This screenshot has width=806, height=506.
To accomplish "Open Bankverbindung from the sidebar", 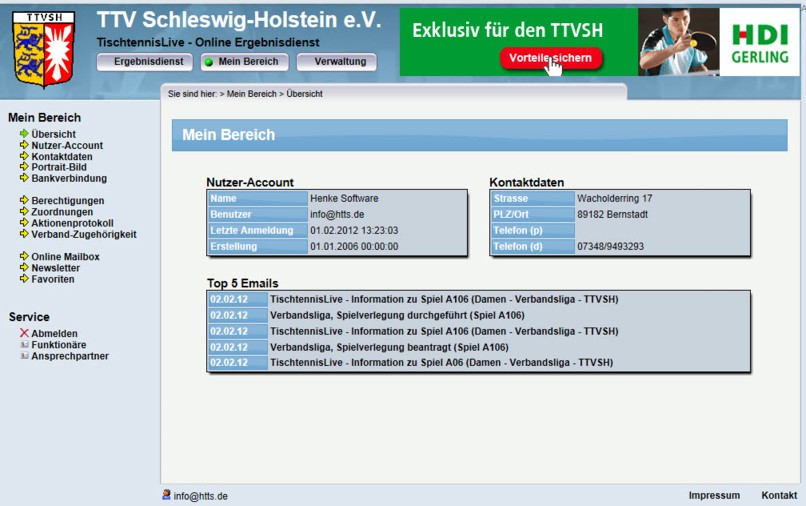I will pyautogui.click(x=68, y=179).
